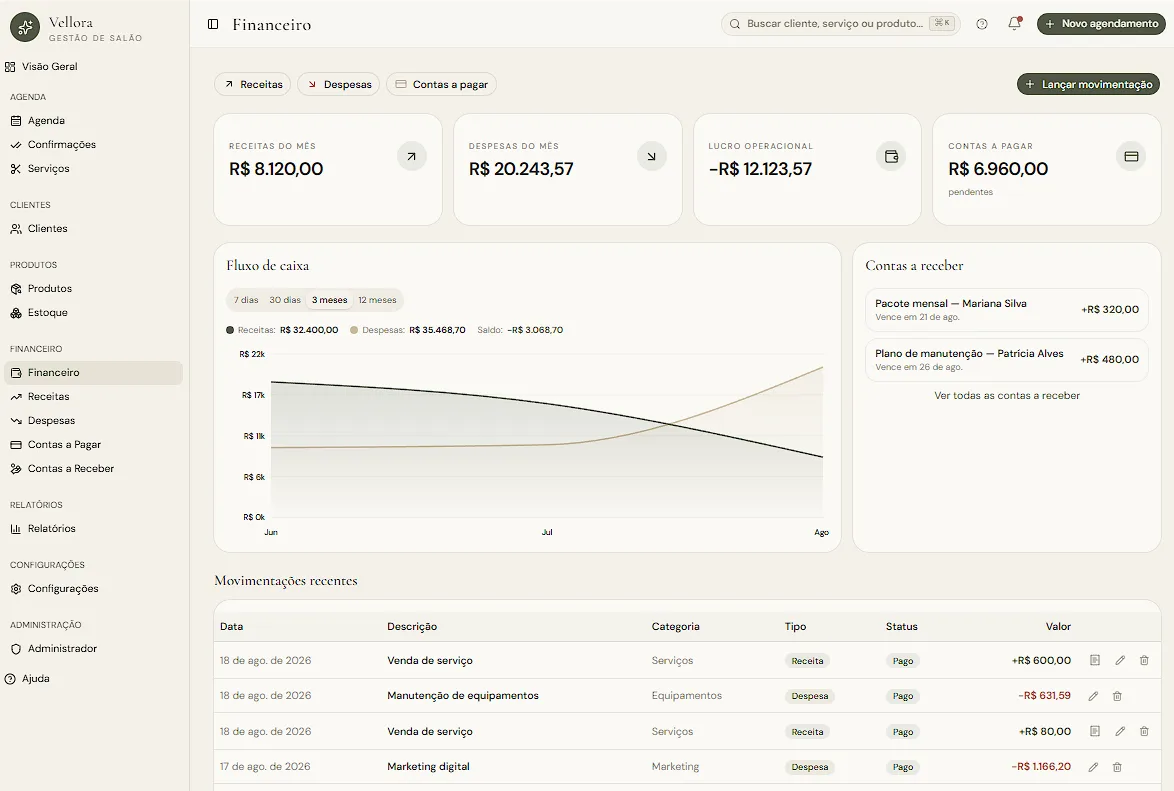Open Contas a Receber in the sidebar
The height and width of the screenshot is (791, 1174).
(93, 468)
